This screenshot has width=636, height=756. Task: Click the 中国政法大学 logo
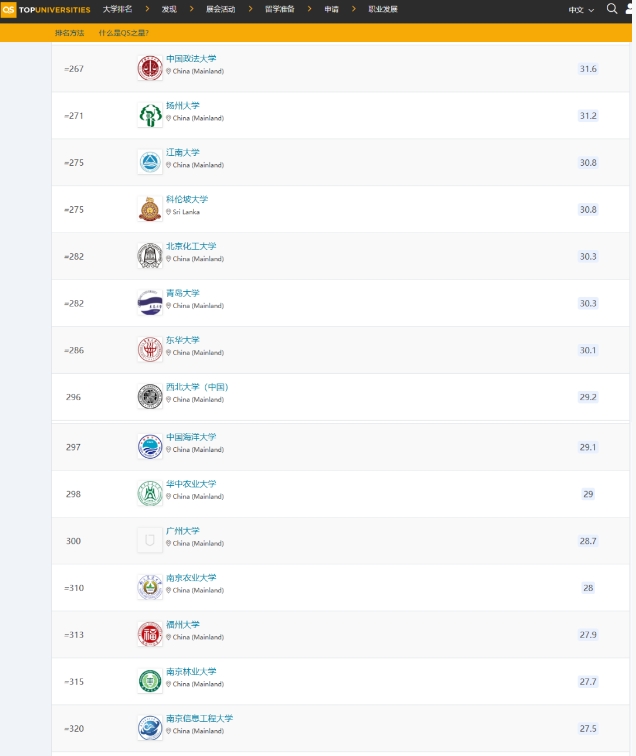pyautogui.click(x=150, y=69)
